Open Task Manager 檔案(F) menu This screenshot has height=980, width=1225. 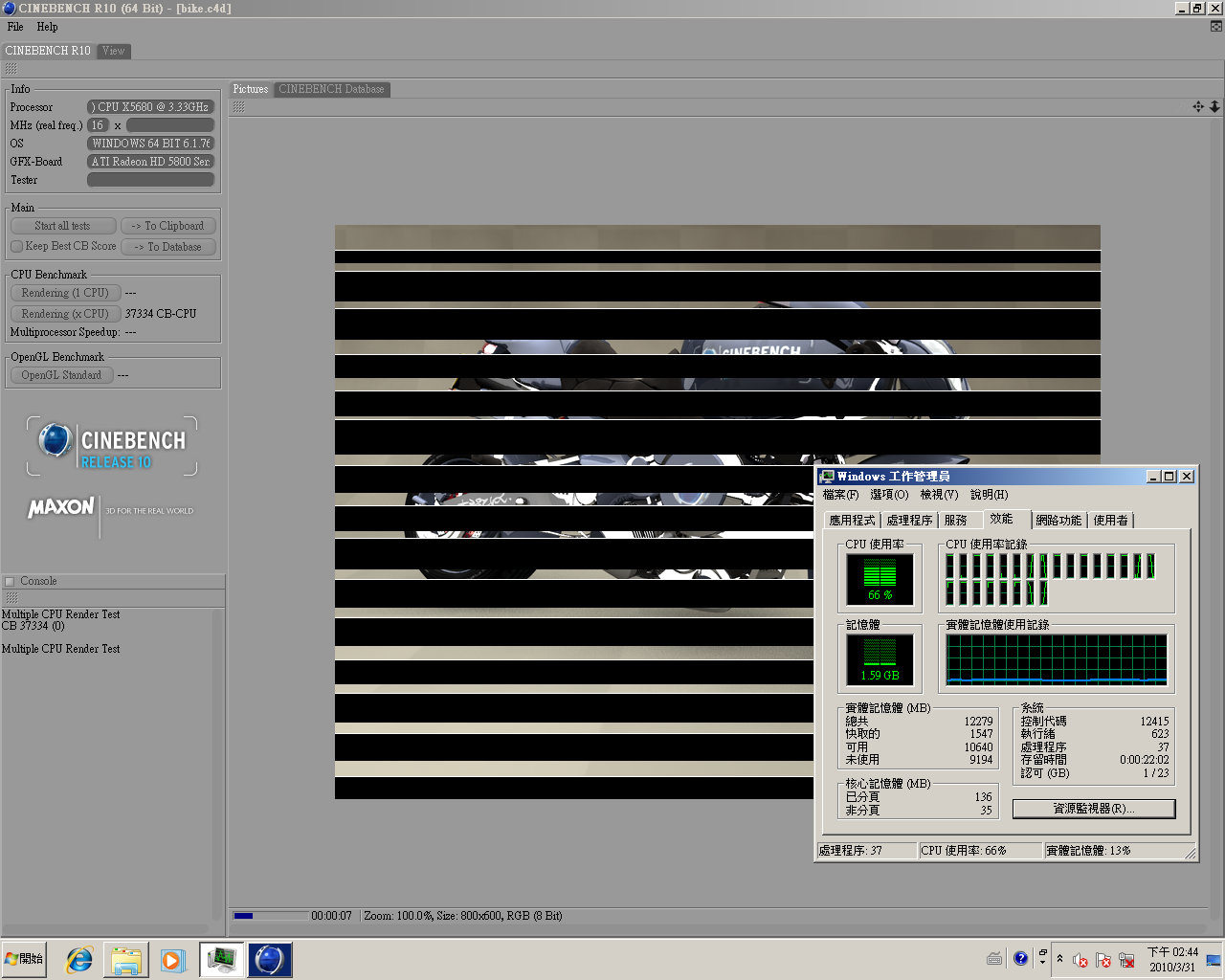tap(841, 495)
